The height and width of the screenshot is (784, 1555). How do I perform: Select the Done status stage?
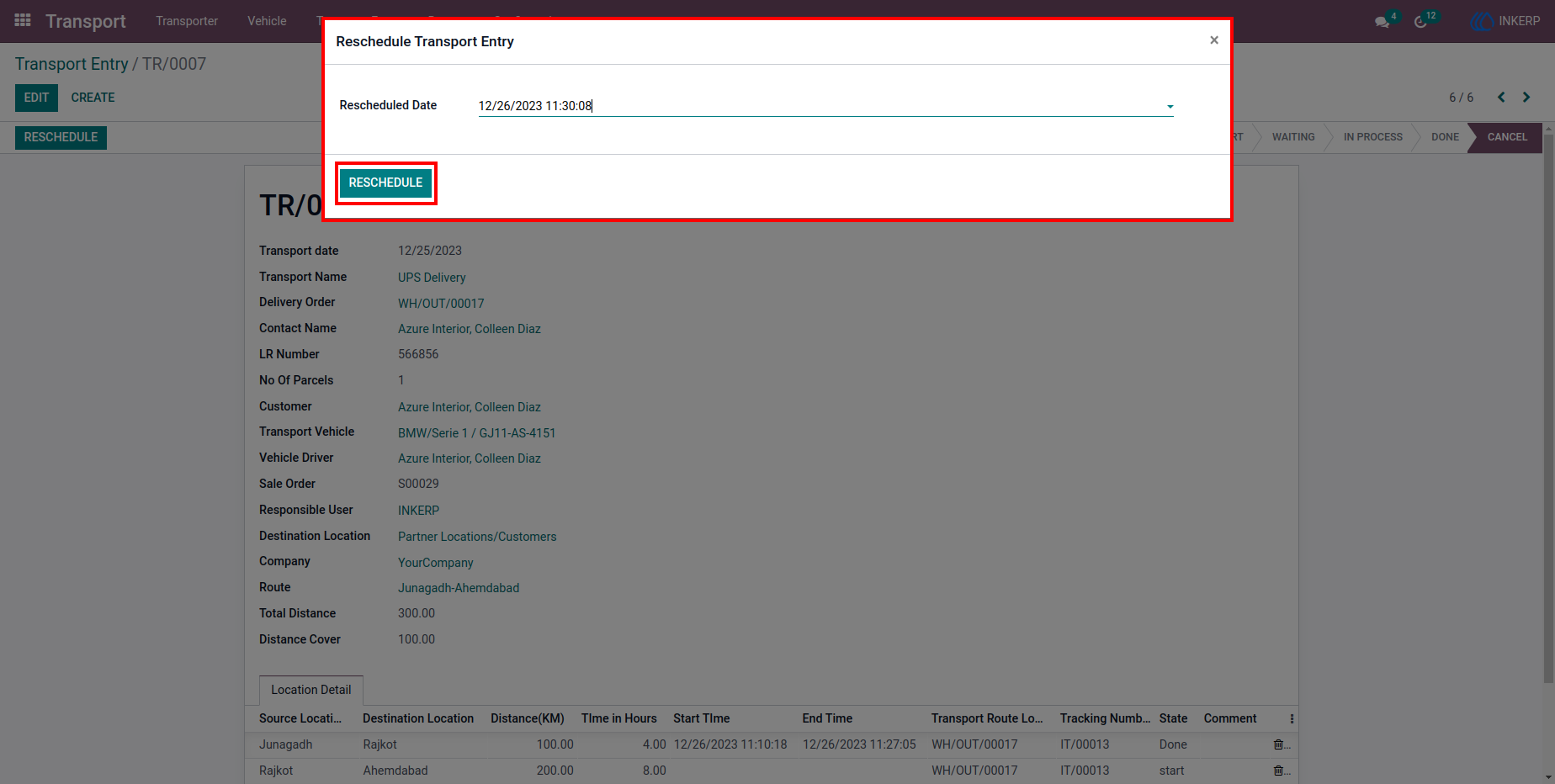coord(1445,137)
